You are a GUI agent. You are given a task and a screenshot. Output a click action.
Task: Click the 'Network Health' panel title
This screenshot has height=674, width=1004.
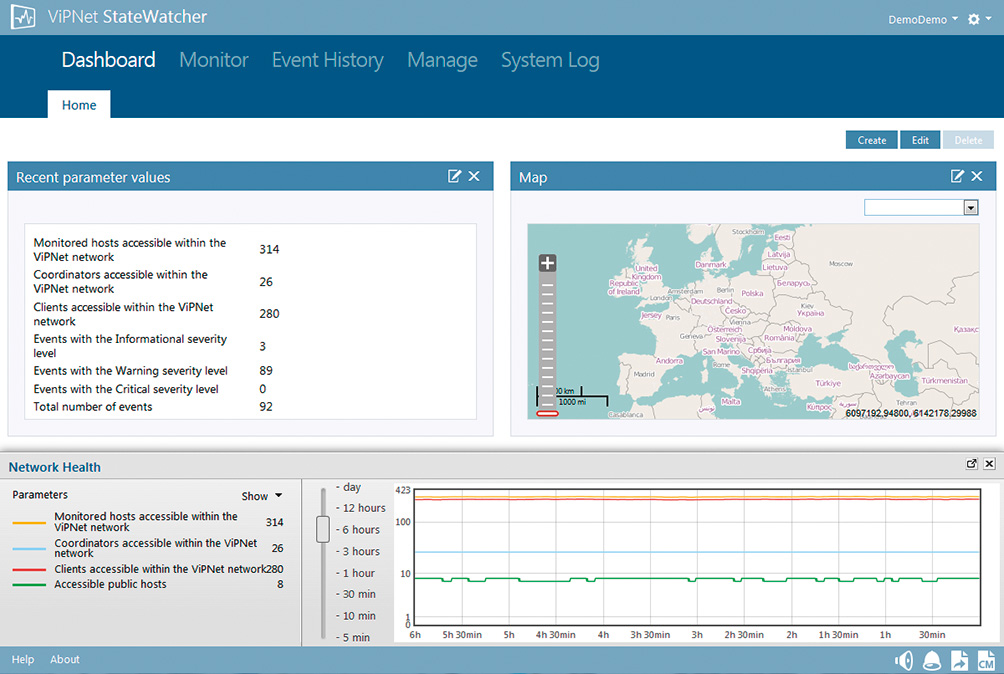pyautogui.click(x=54, y=467)
